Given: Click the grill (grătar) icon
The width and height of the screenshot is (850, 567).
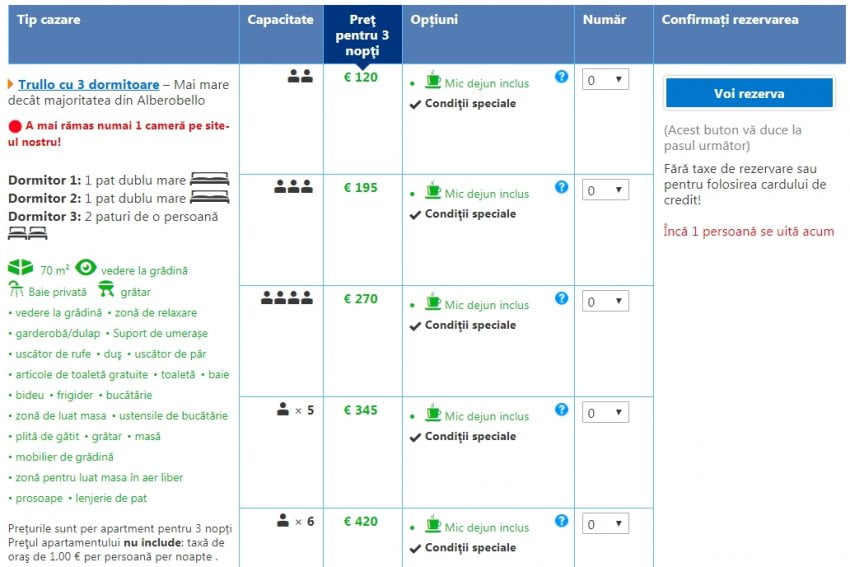Looking at the screenshot, I should tap(106, 290).
